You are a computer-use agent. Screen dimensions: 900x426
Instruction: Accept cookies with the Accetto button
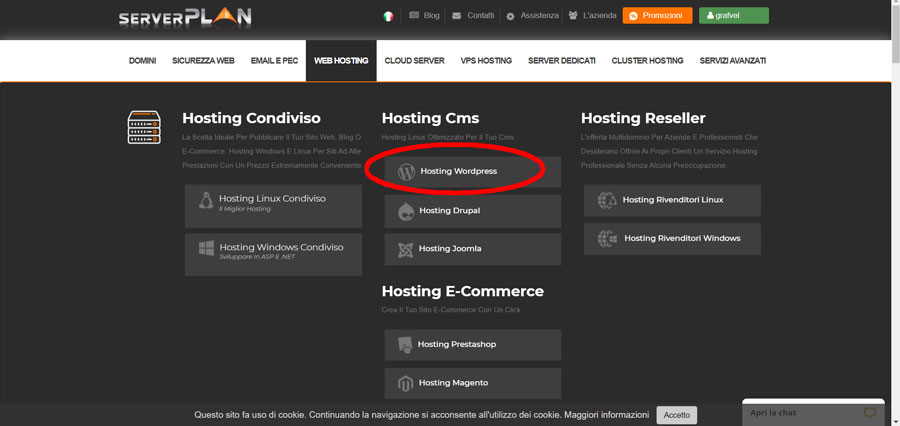coord(677,415)
